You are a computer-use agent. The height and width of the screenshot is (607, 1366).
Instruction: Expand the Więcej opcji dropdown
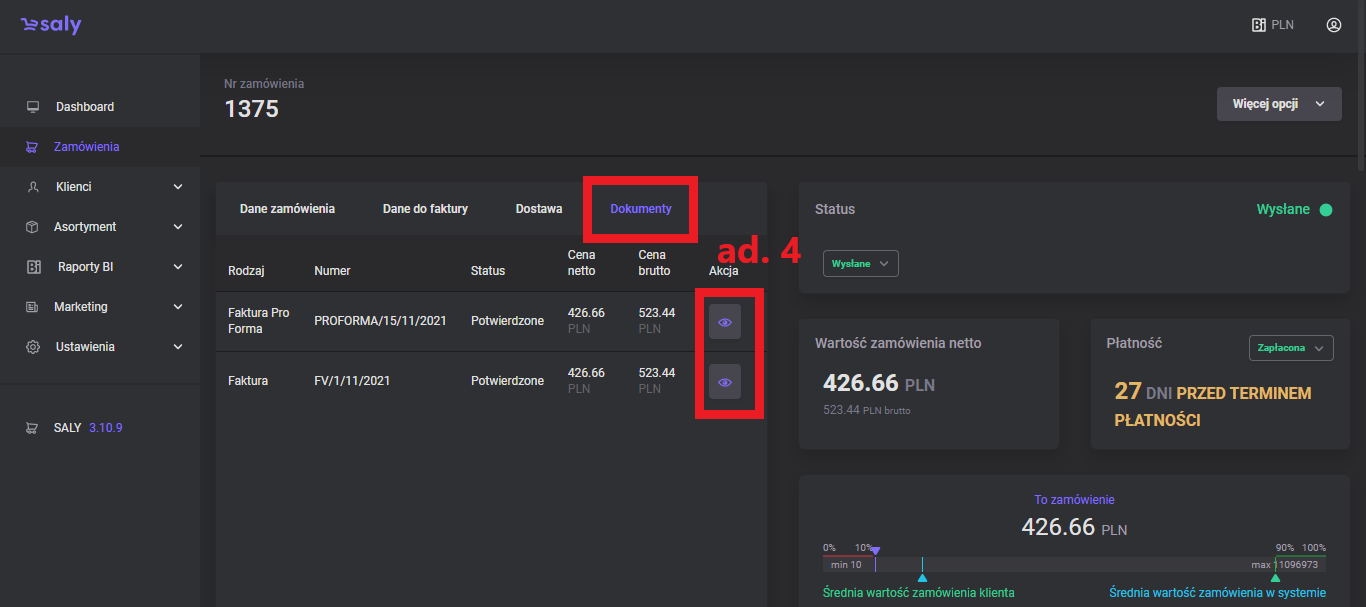click(1278, 104)
